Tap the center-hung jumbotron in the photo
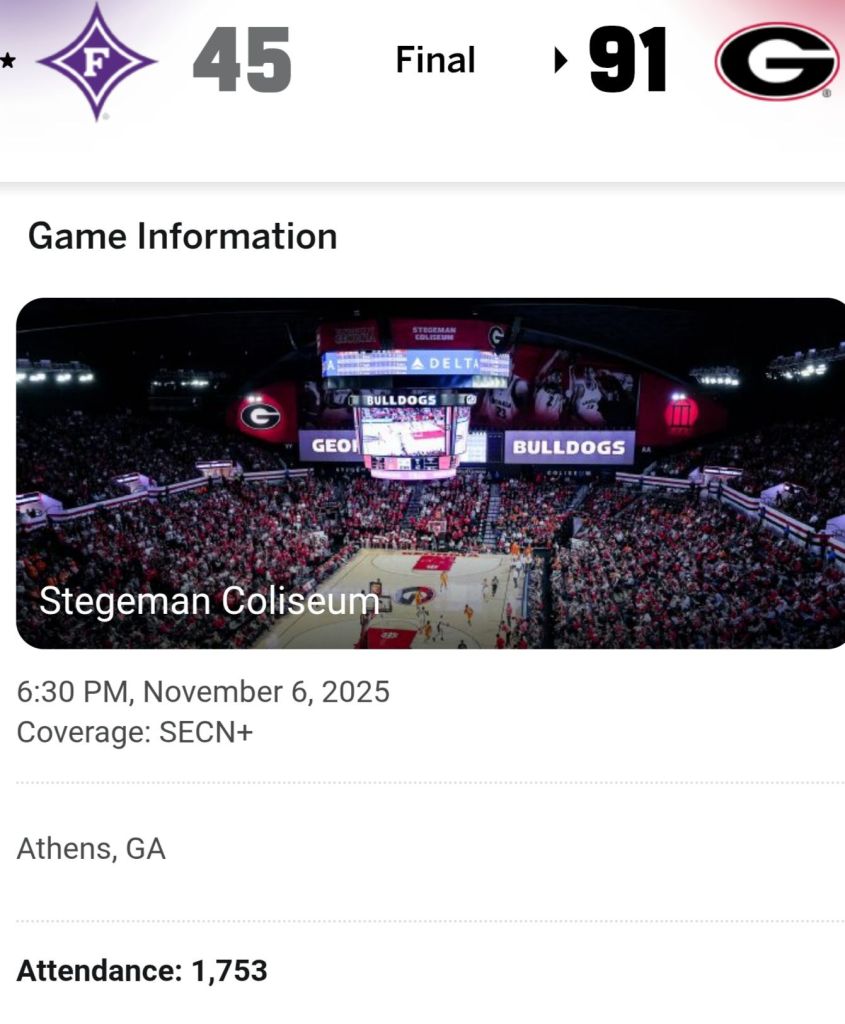 point(414,431)
